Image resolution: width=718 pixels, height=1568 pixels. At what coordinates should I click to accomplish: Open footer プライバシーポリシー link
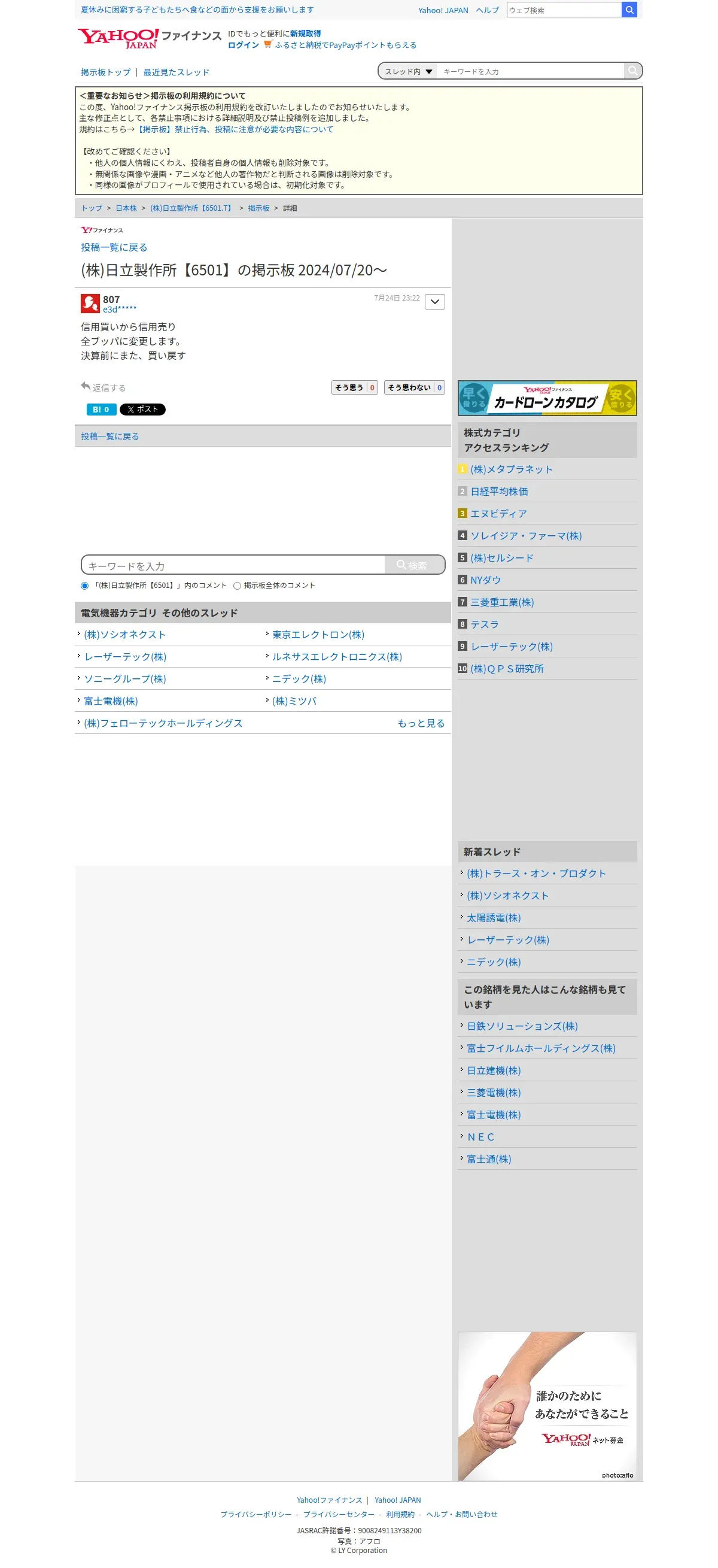click(x=255, y=1515)
